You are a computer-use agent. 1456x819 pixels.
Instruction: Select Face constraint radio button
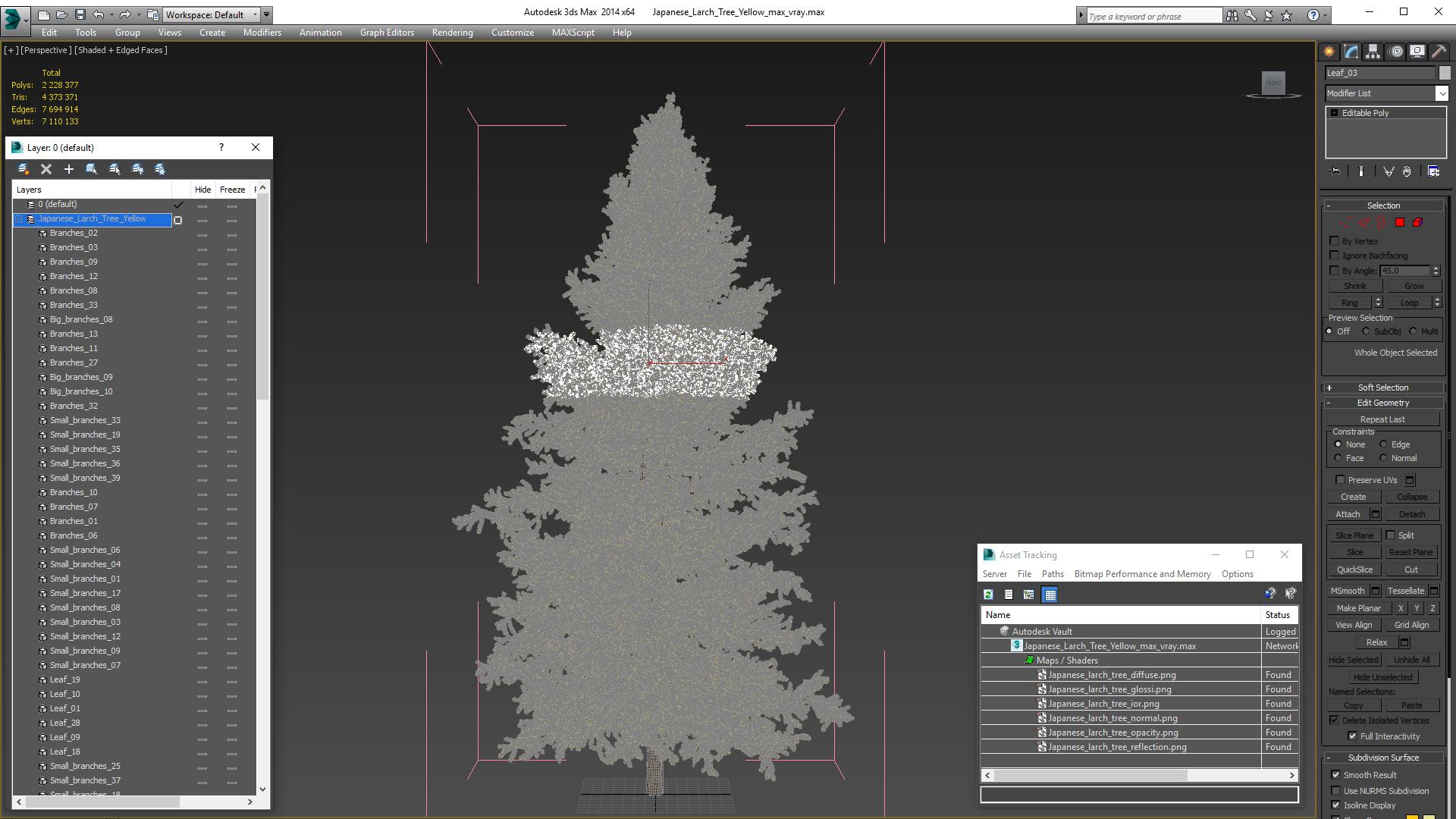point(1338,458)
